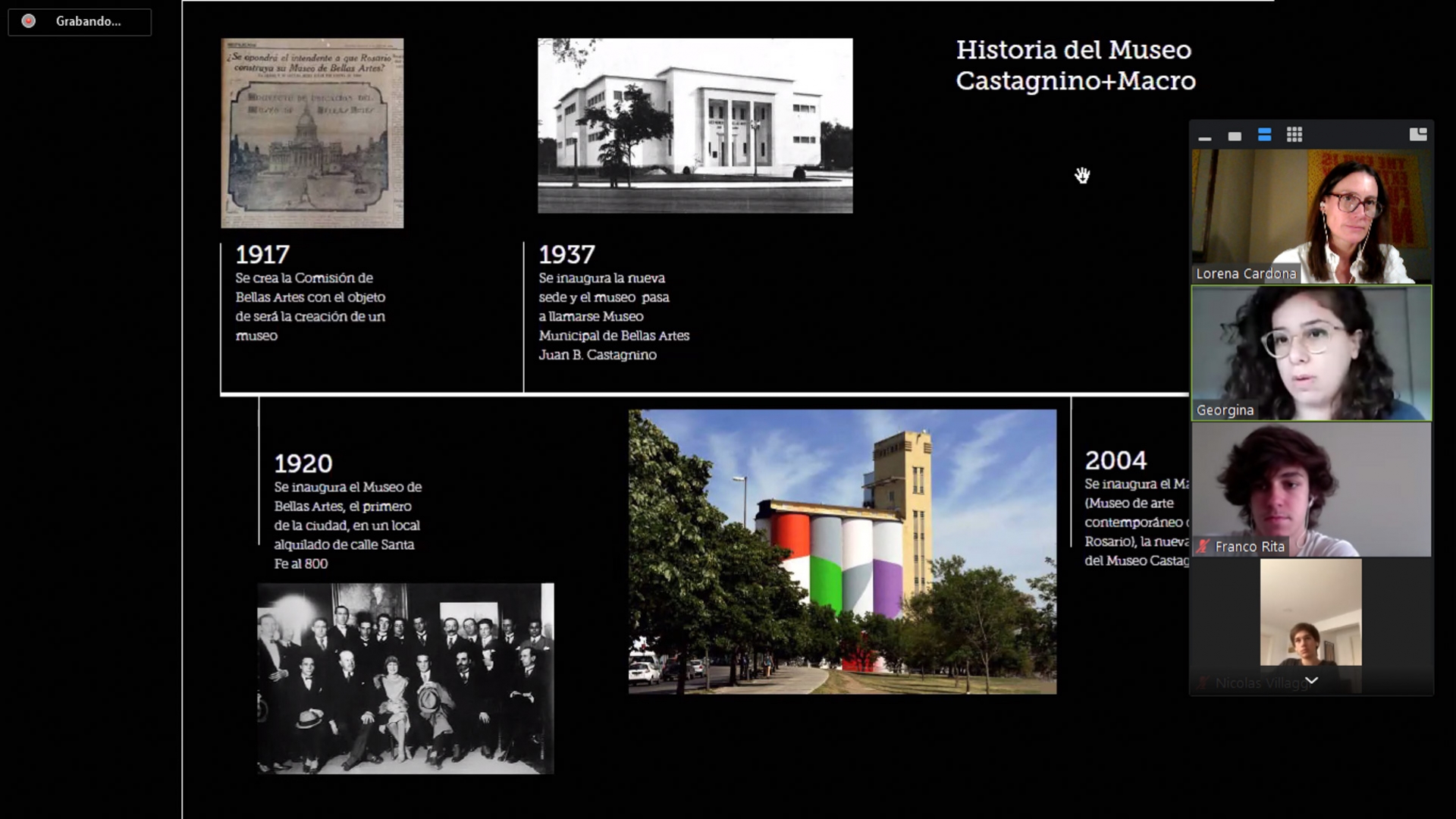The height and width of the screenshot is (819, 1456).
Task: Click the 'Georgina' name label
Action: [1225, 410]
